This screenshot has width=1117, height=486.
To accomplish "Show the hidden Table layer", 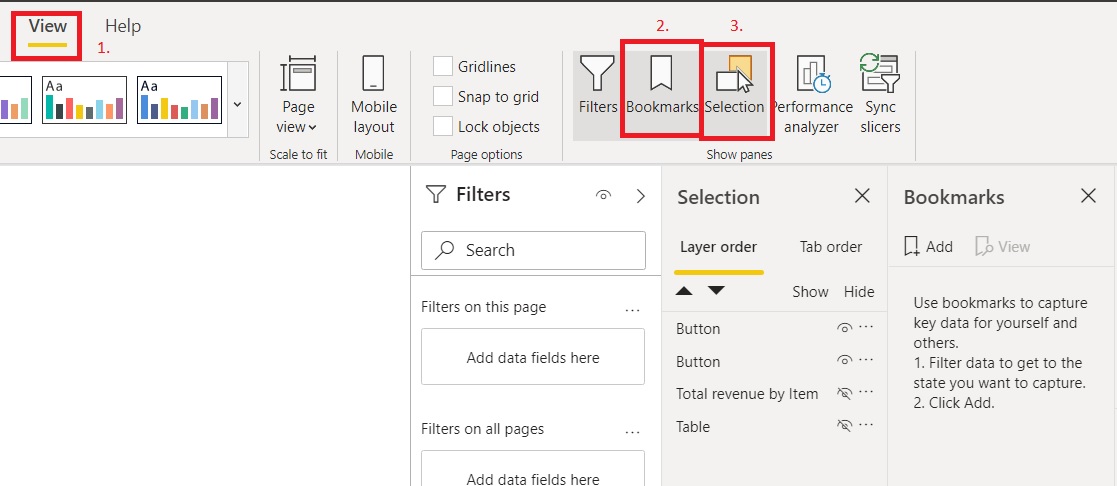I will click(x=845, y=426).
